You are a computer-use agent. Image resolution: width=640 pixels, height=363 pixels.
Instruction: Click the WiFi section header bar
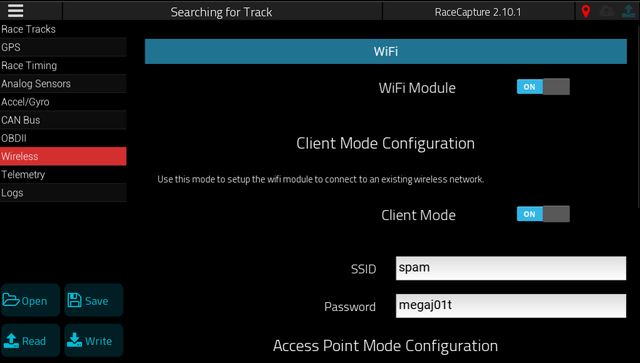point(386,51)
